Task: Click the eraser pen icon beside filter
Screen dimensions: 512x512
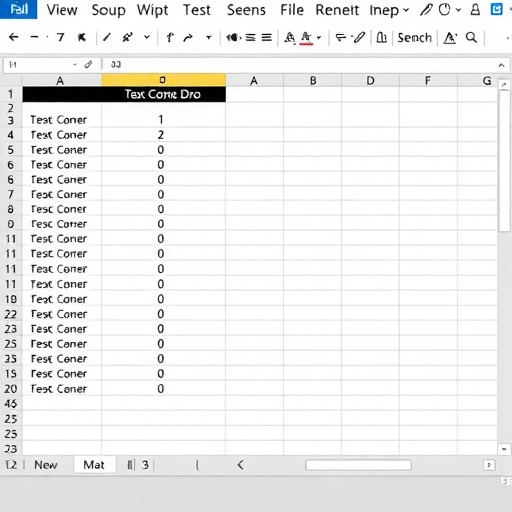Action: pos(359,37)
